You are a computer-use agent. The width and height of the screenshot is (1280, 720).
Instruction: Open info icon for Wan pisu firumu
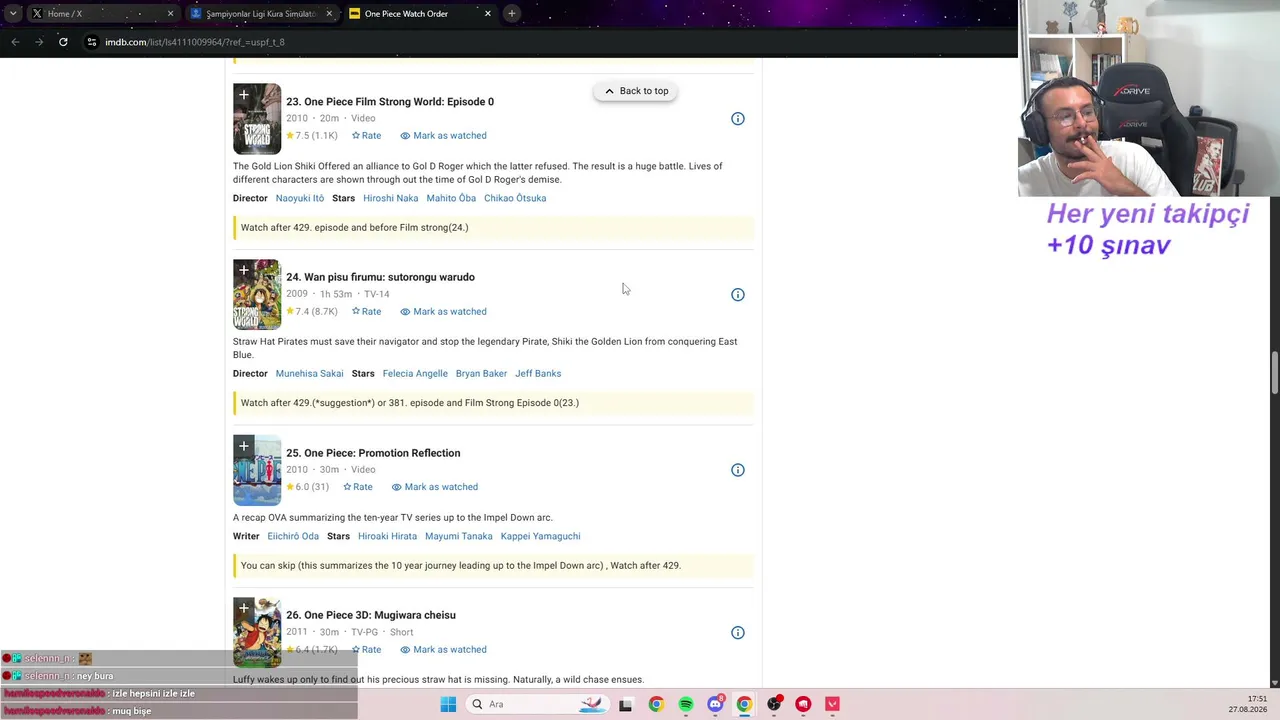(738, 294)
